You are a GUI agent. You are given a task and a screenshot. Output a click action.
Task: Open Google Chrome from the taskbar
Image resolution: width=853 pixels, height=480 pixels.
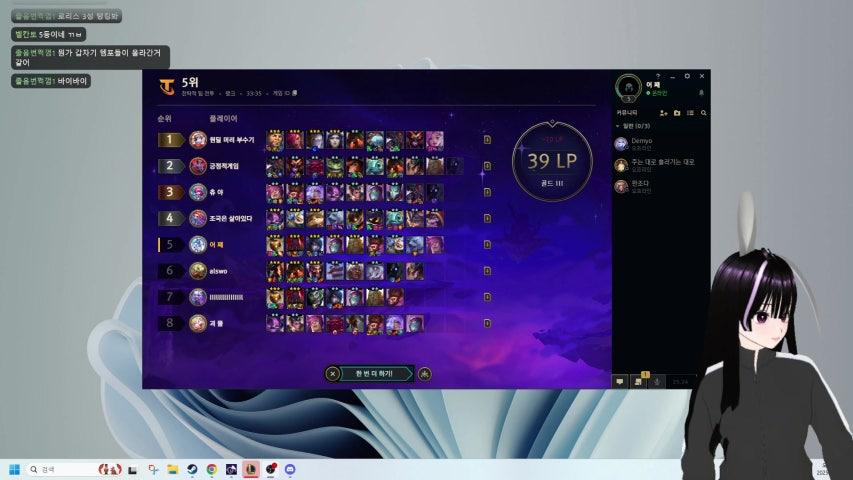pyautogui.click(x=212, y=469)
